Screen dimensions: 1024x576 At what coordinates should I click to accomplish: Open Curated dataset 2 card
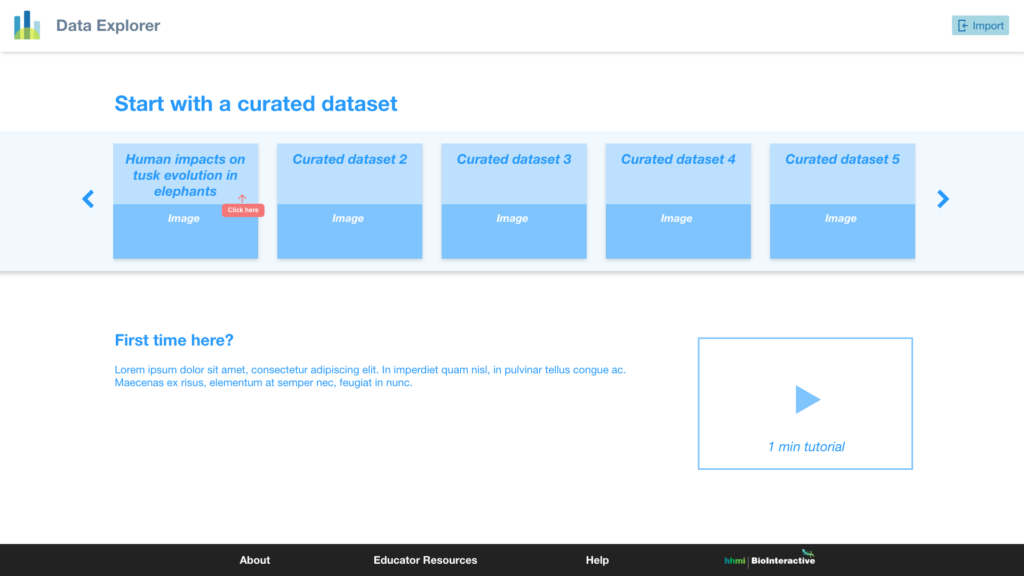(349, 160)
